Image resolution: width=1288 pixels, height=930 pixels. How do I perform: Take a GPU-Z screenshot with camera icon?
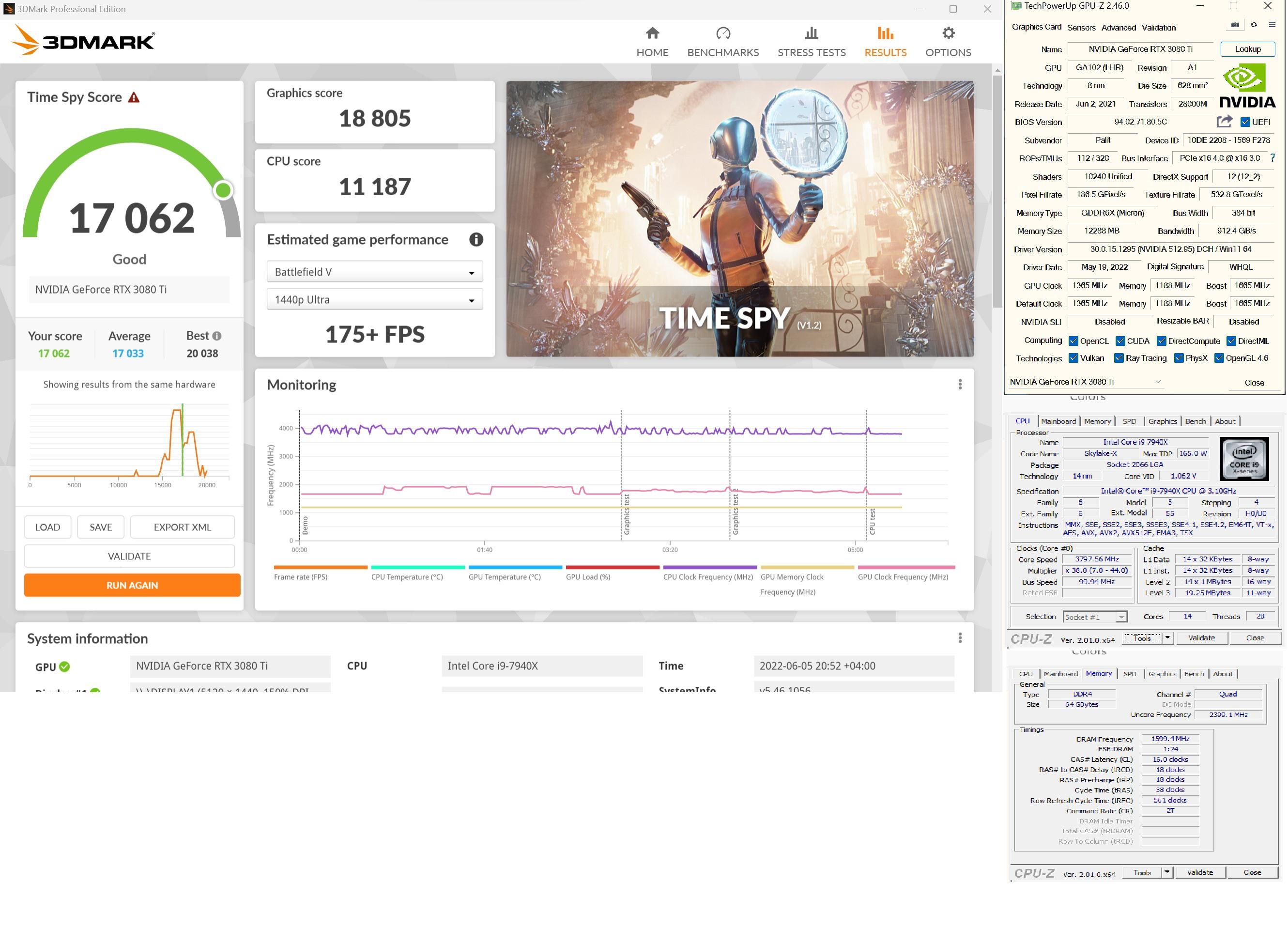pyautogui.click(x=1235, y=25)
